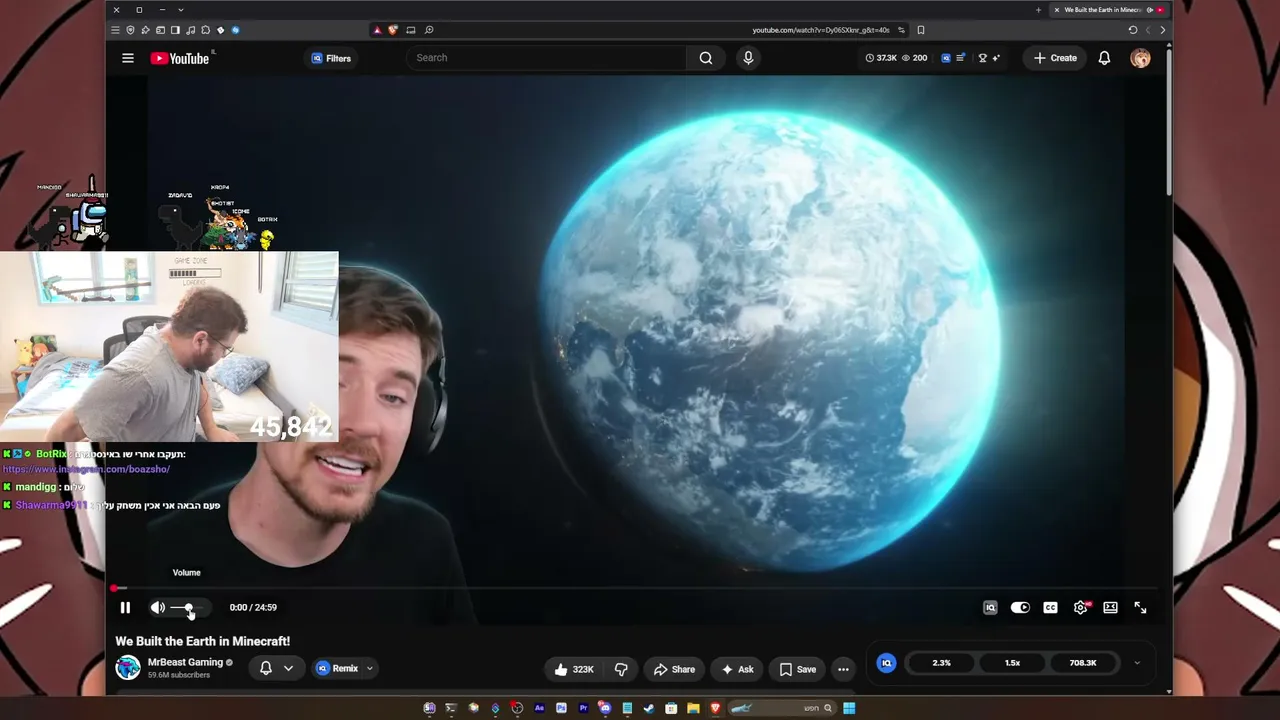Open the vidIQ Filters button
Viewport: 1280px width, 720px height.
point(331,58)
